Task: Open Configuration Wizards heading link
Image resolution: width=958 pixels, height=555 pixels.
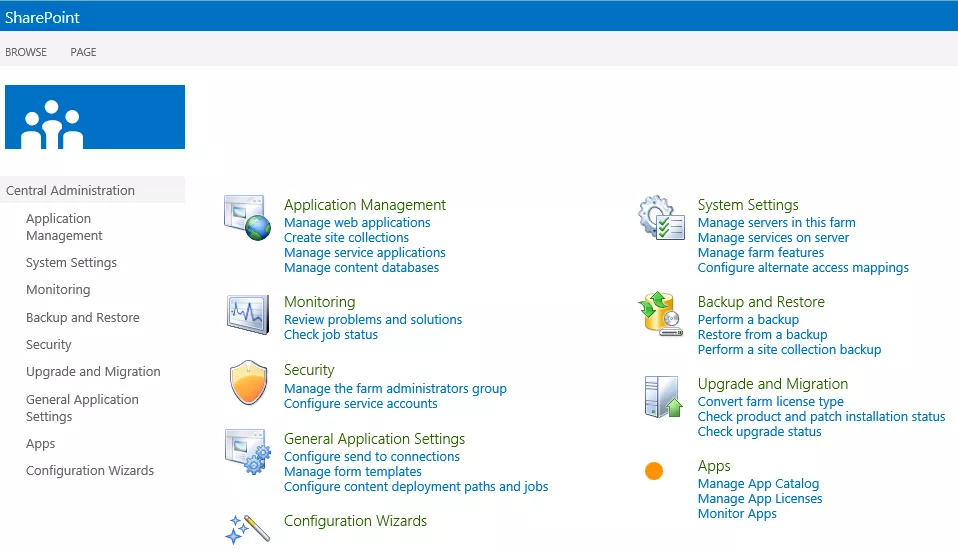Action: pos(355,520)
